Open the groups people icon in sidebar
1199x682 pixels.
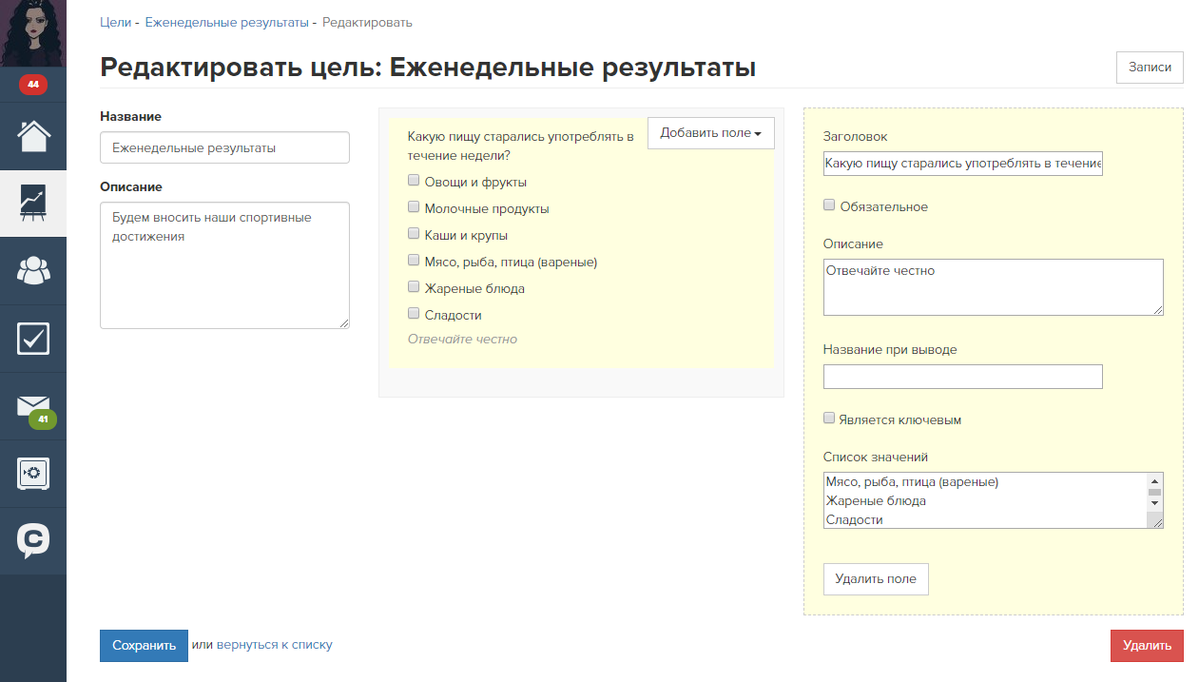33,270
